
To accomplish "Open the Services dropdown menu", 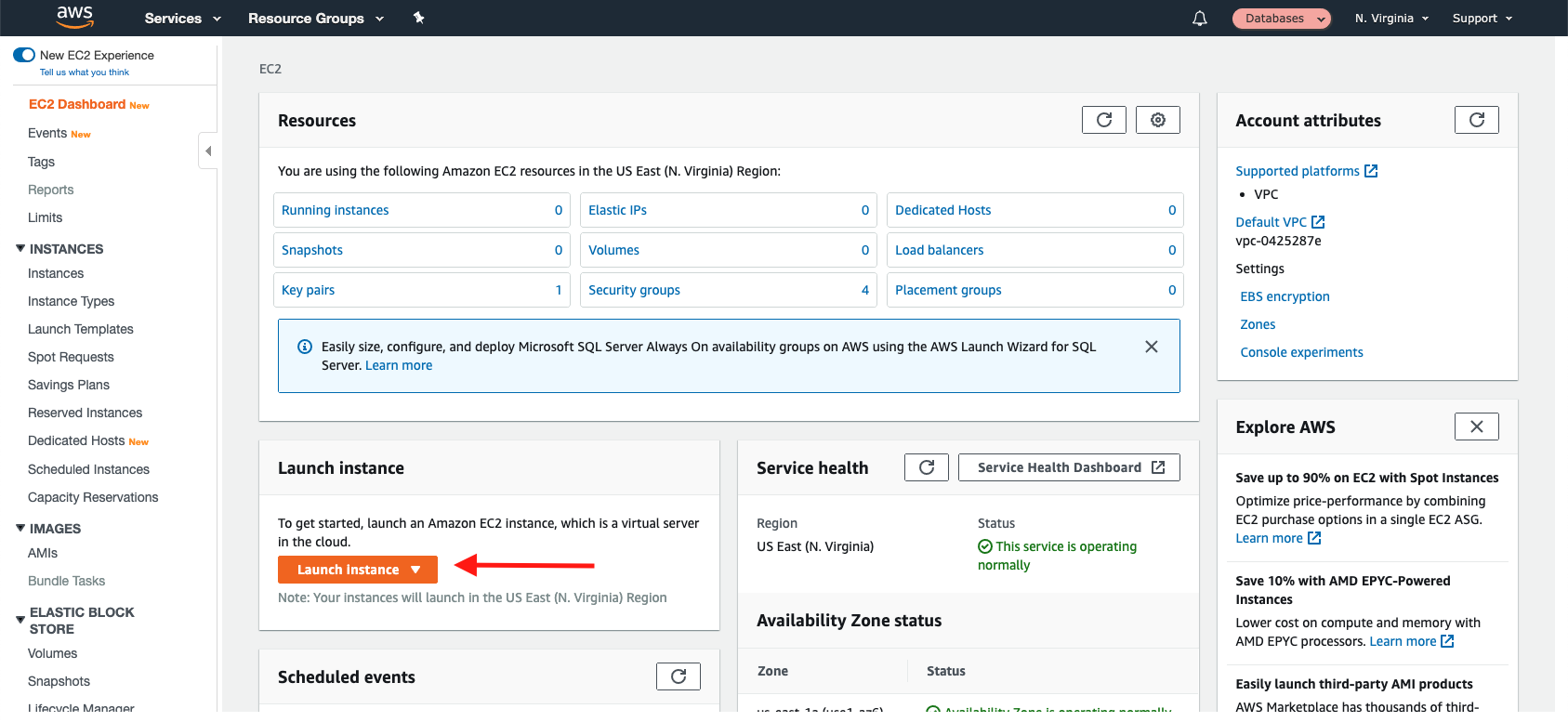I will pyautogui.click(x=183, y=18).
